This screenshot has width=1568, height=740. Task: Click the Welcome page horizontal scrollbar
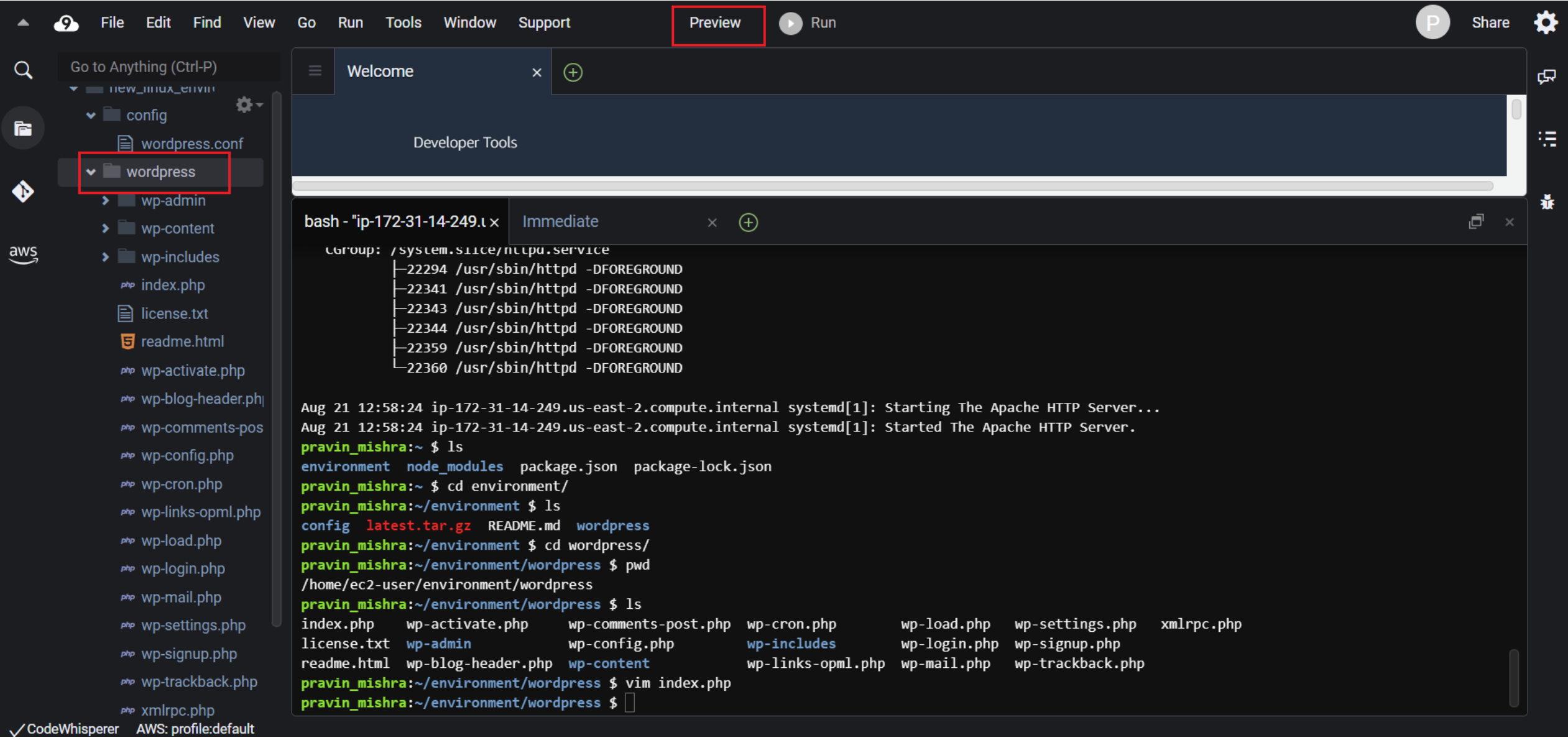coord(893,185)
